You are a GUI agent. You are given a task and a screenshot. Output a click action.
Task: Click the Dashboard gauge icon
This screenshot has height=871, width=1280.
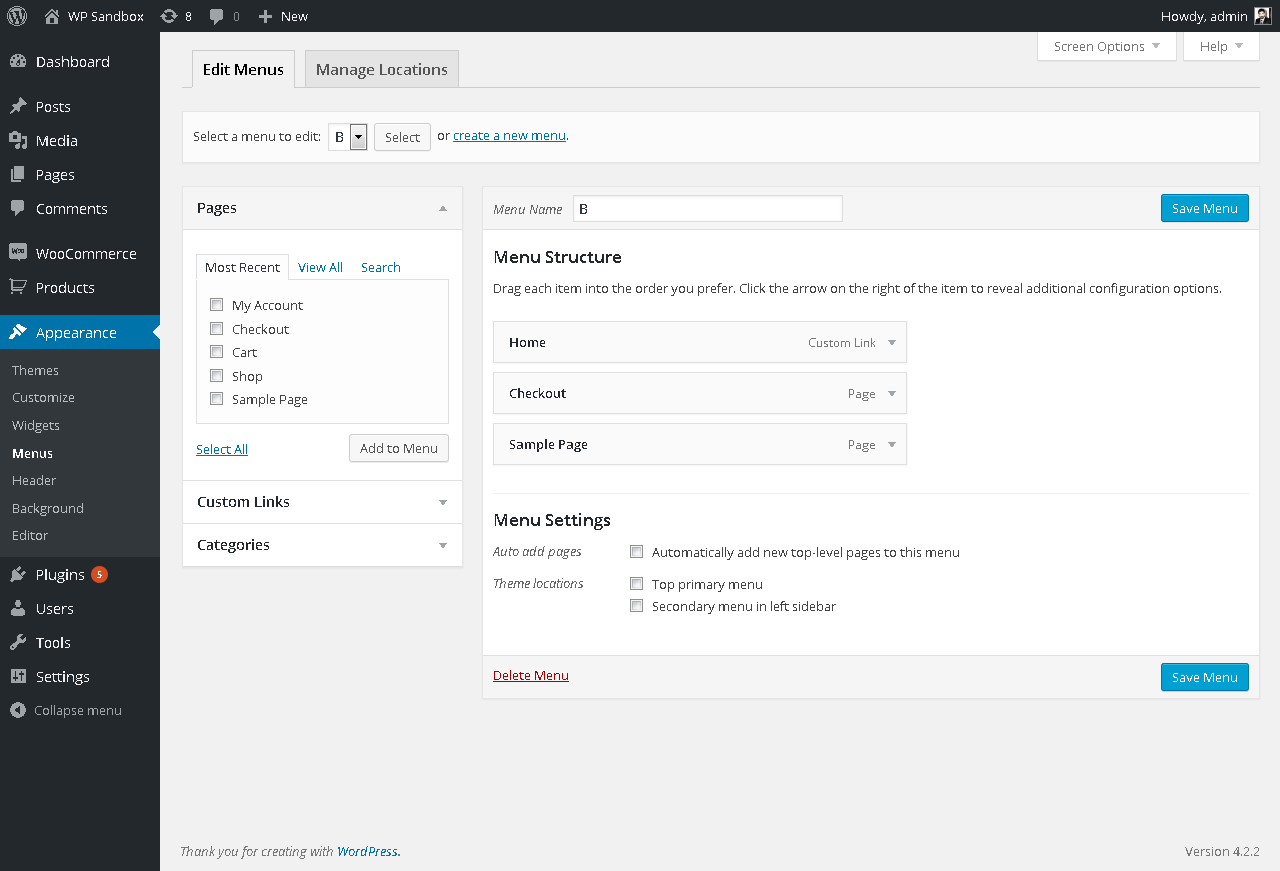(x=18, y=61)
